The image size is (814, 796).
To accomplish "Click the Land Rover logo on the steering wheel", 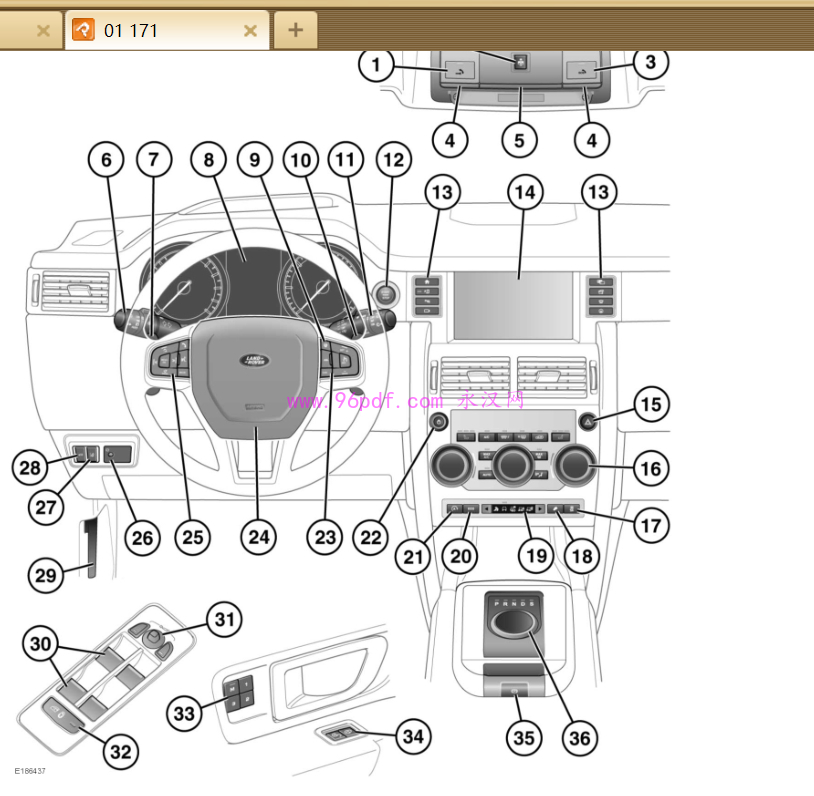I will click(256, 365).
